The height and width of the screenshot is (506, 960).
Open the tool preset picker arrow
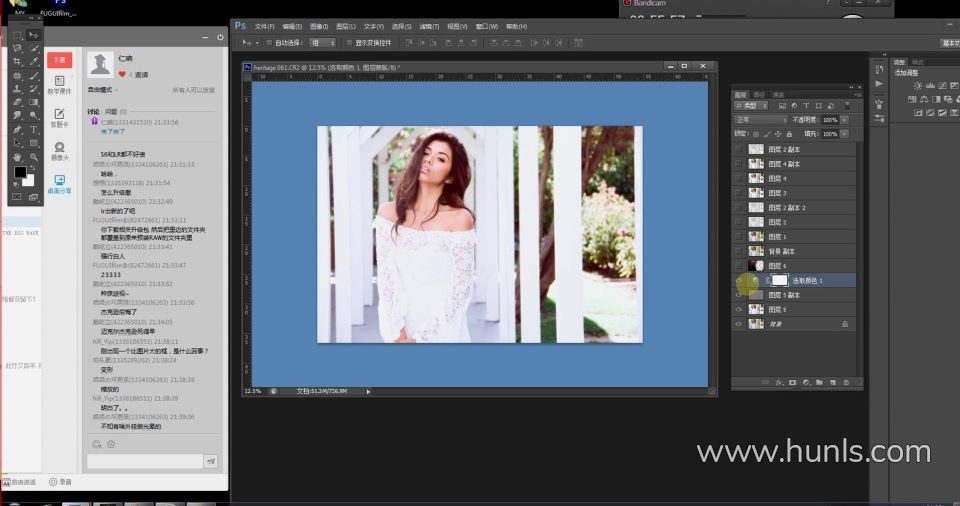tap(257, 43)
